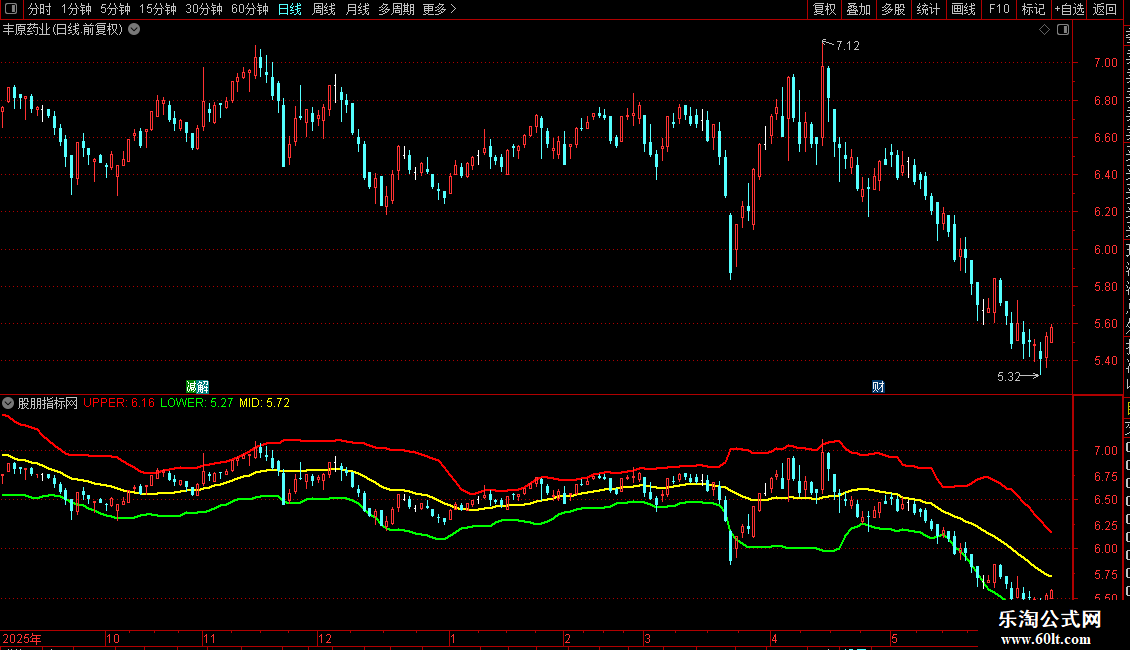
Task: Select the 1分钟 period
Action: pos(76,9)
